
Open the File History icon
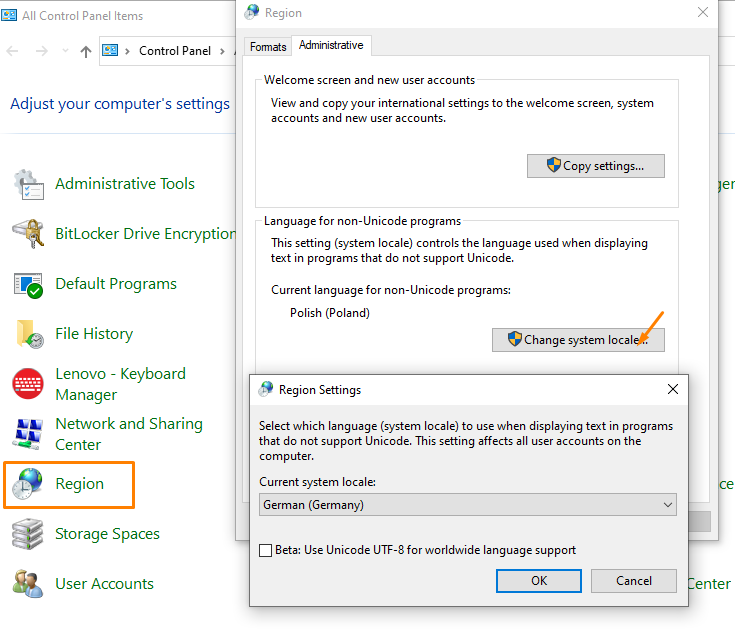(30, 334)
